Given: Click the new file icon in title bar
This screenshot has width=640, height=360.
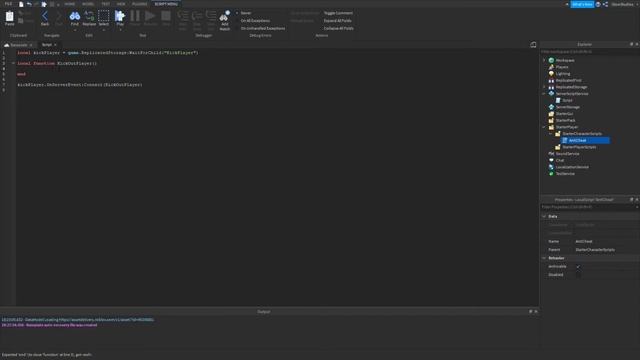Looking at the screenshot, I should pyautogui.click(x=21, y=4).
